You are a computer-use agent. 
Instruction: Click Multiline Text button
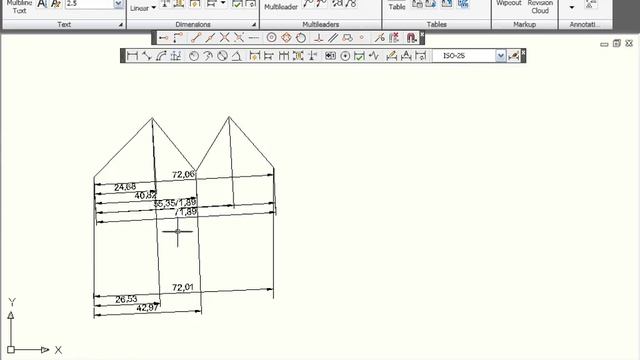[19, 7]
